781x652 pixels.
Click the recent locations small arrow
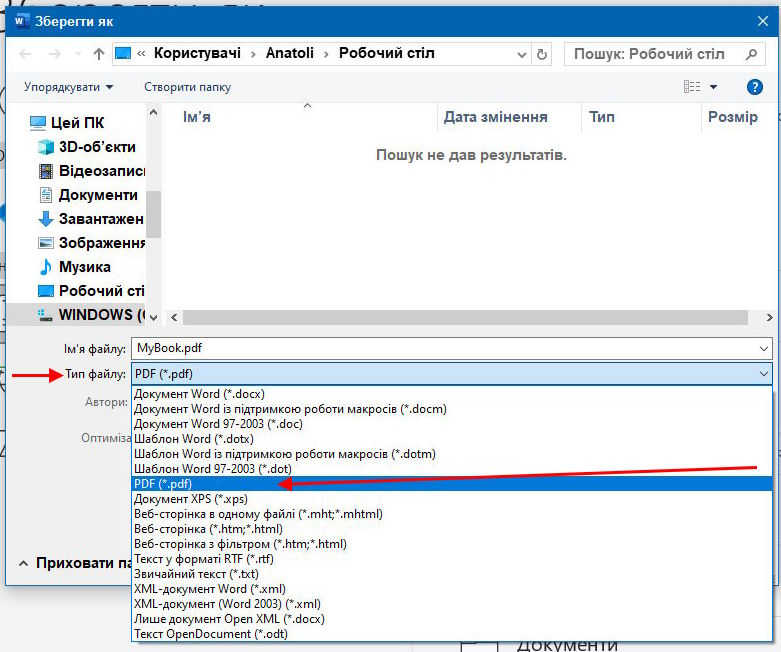click(x=78, y=54)
